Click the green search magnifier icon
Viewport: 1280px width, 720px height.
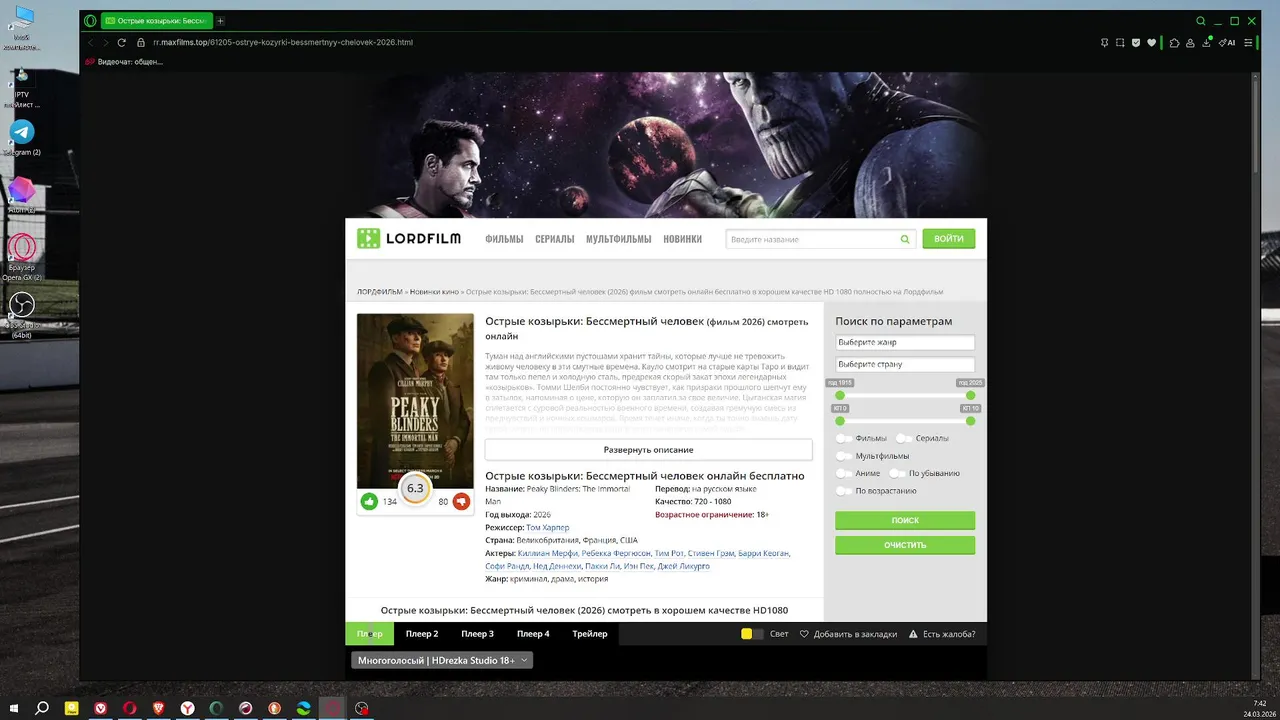[x=905, y=239]
